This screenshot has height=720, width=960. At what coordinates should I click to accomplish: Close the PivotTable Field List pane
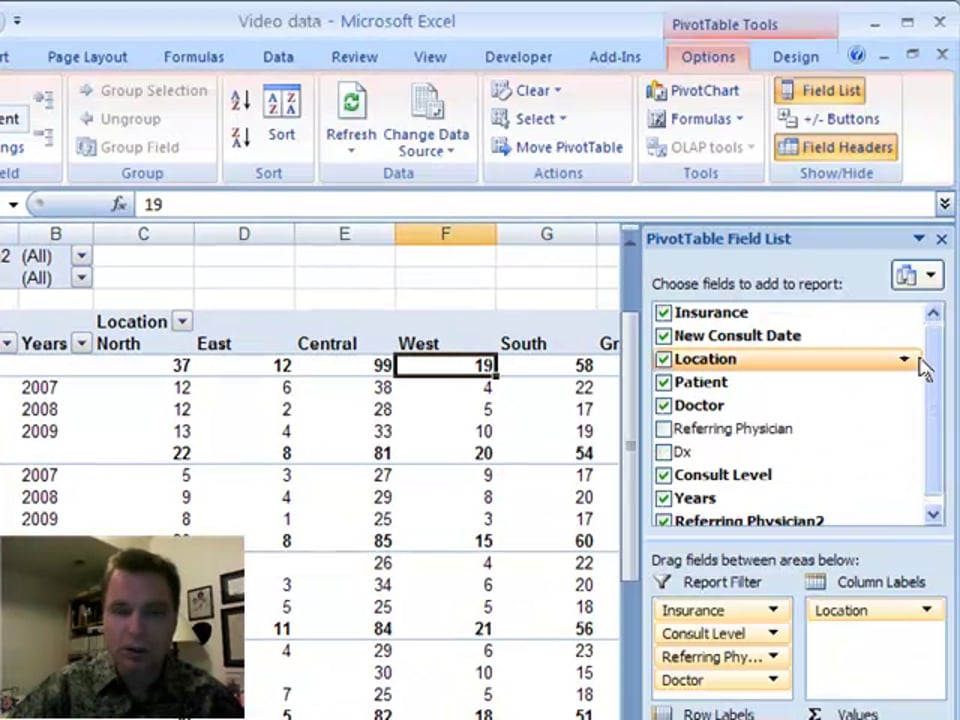942,239
